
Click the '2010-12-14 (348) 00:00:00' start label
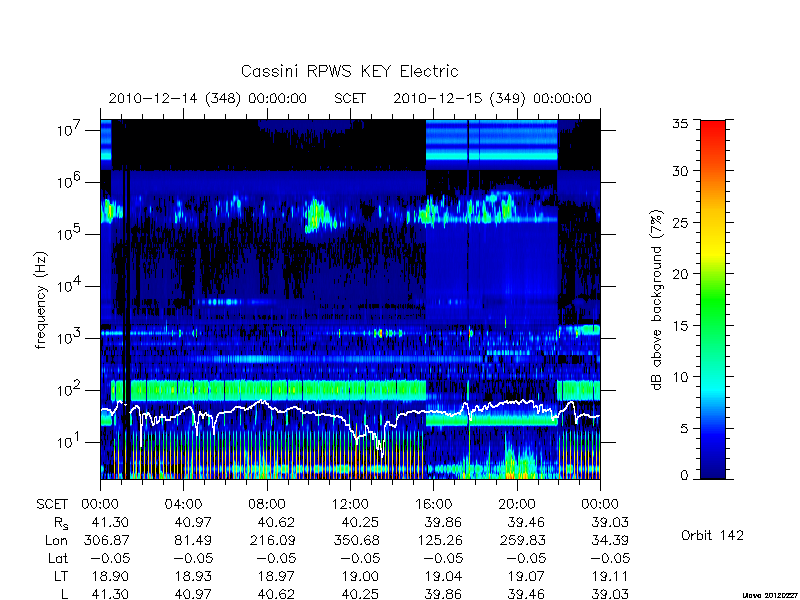coord(208,98)
